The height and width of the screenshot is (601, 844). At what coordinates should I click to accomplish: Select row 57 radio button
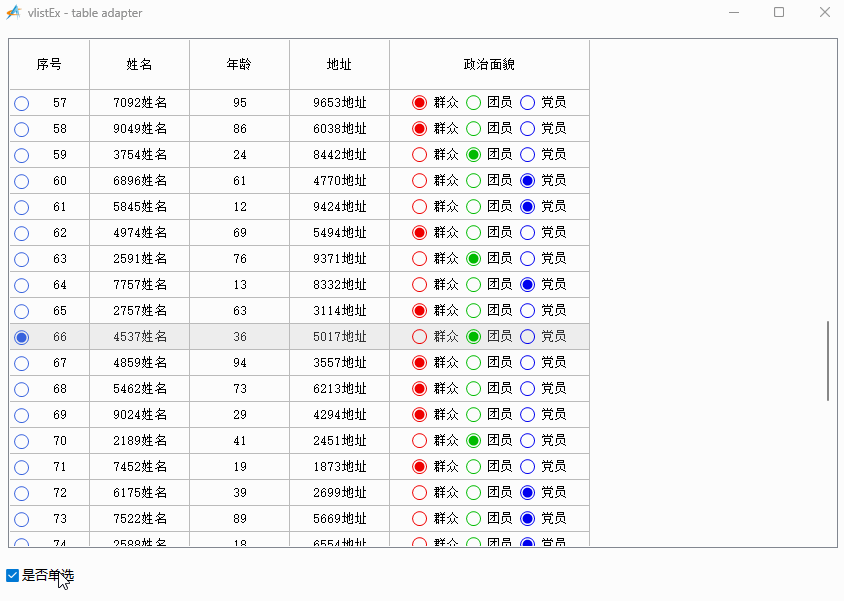(22, 103)
